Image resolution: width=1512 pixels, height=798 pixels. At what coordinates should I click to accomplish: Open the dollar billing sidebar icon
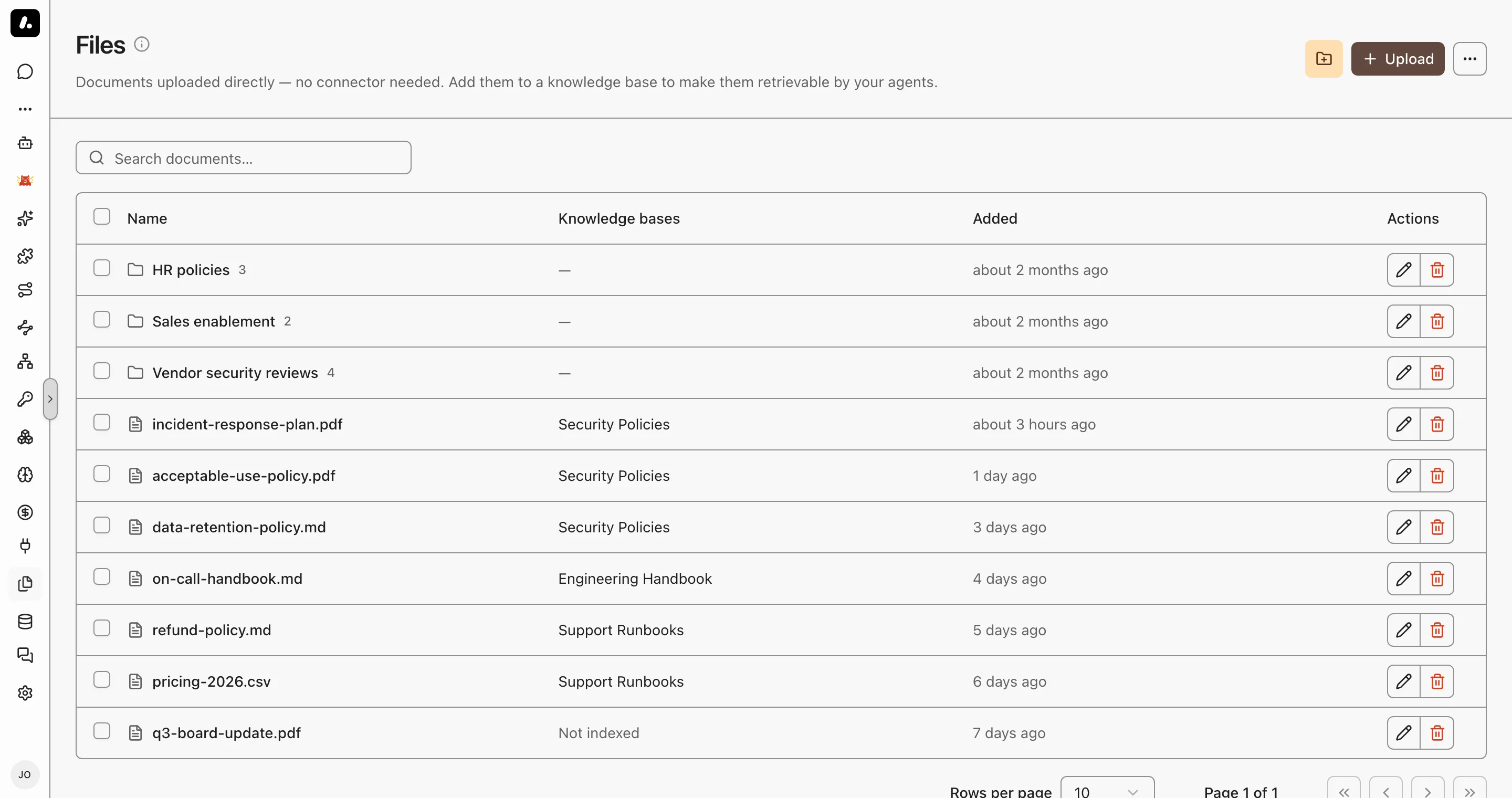point(25,512)
